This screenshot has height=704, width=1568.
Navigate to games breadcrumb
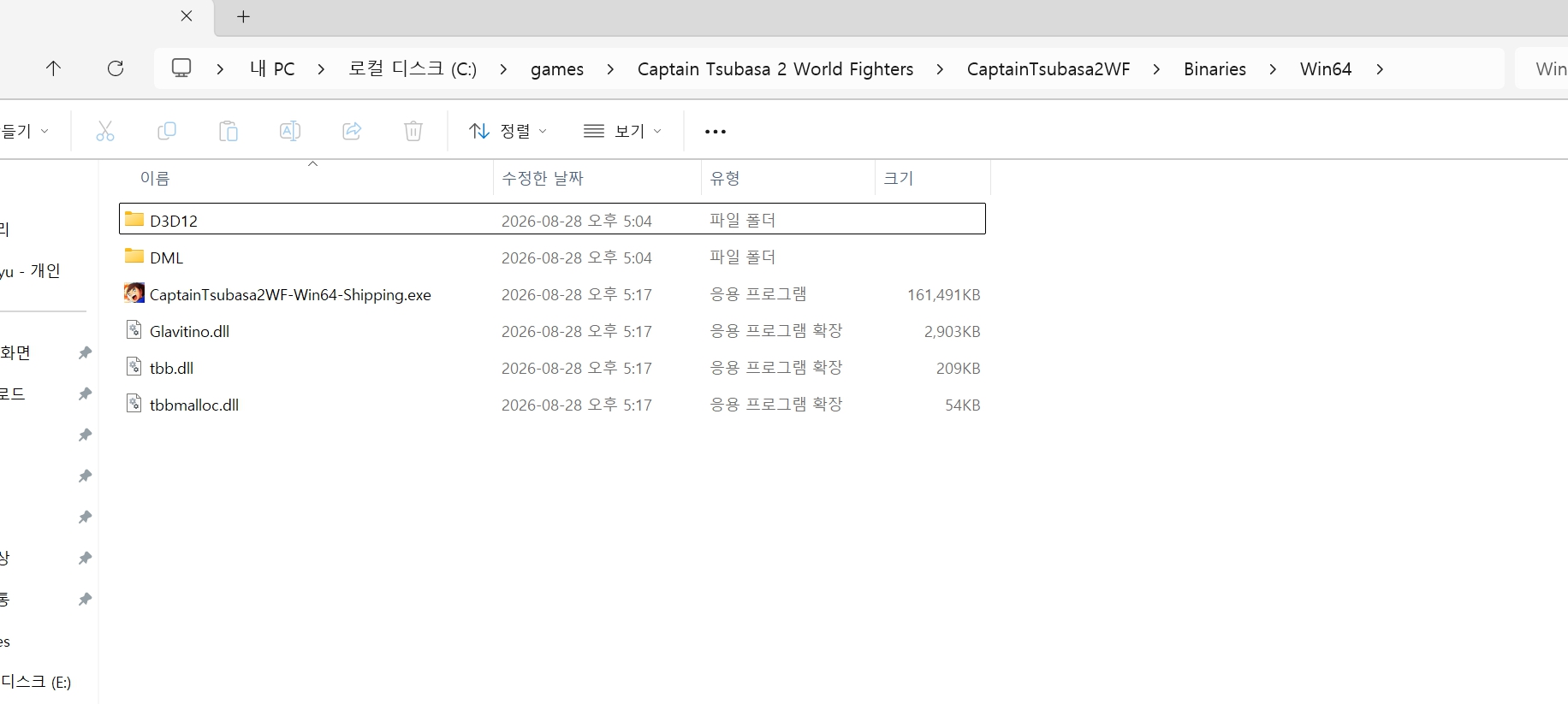[557, 69]
